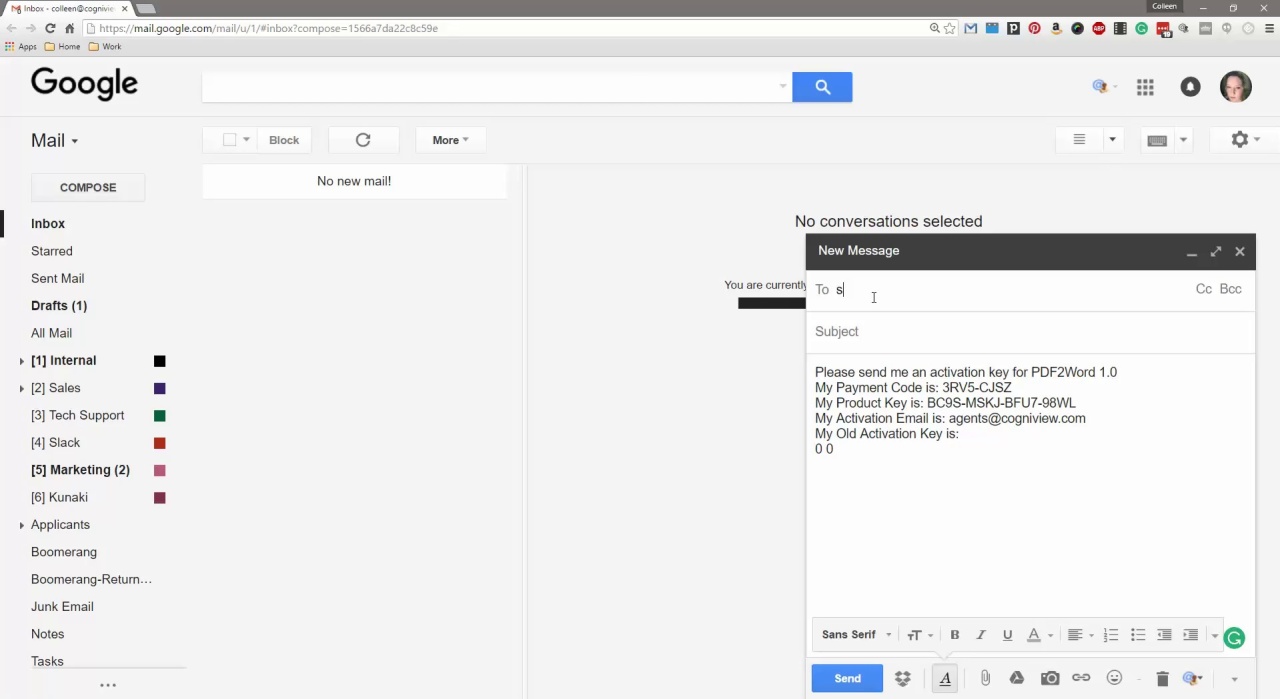Open the Google apps grid
The height and width of the screenshot is (699, 1280).
pyautogui.click(x=1145, y=87)
